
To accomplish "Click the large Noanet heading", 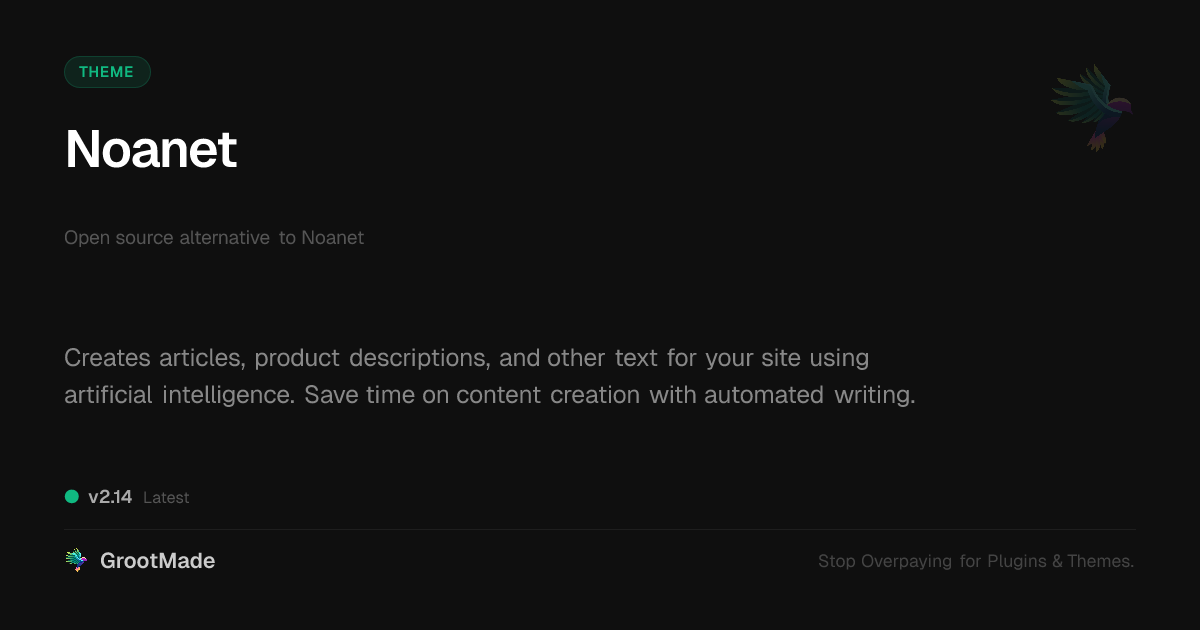I will click(151, 150).
